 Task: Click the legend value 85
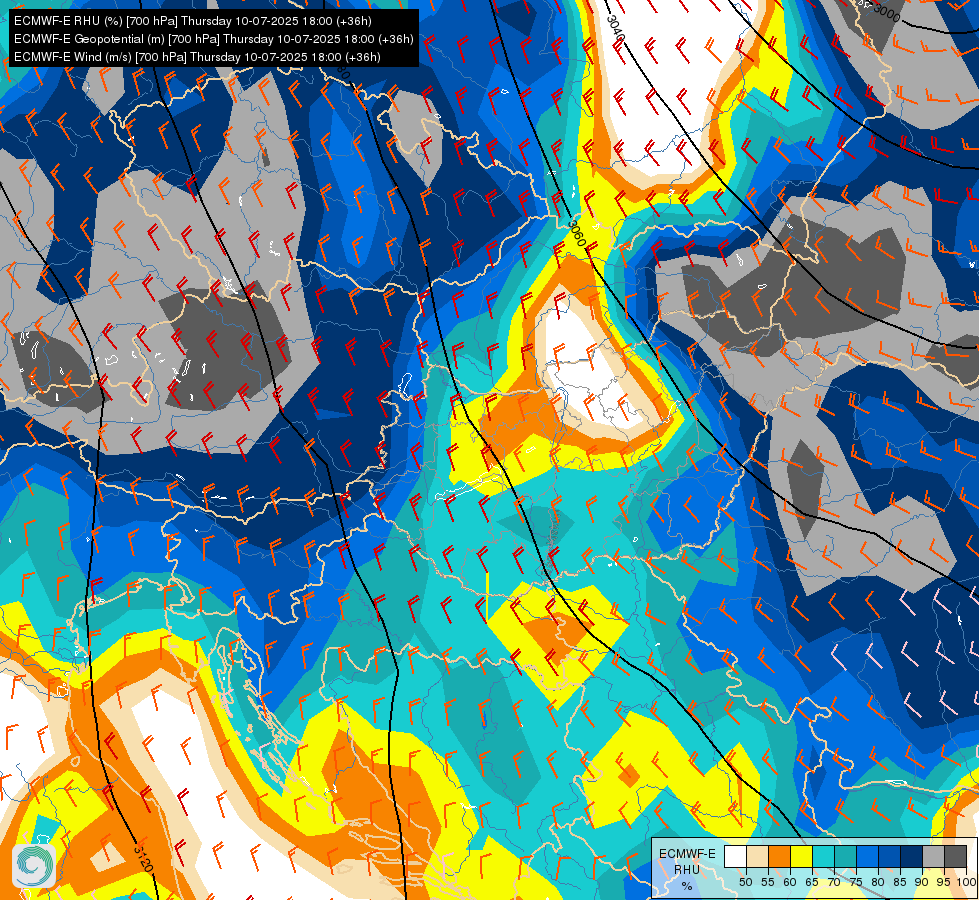click(900, 882)
